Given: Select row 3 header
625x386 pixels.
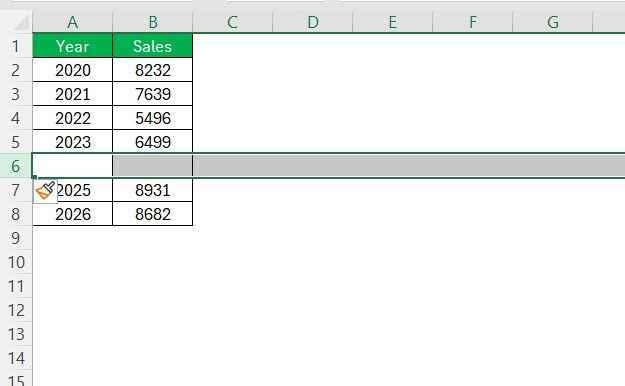Looking at the screenshot, I should pos(16,94).
